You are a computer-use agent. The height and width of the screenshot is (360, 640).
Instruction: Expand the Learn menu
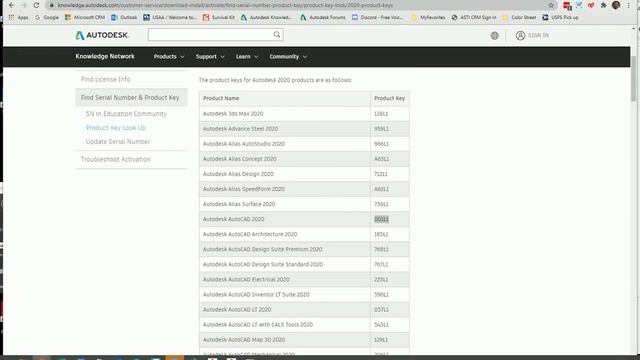pyautogui.click(x=247, y=57)
